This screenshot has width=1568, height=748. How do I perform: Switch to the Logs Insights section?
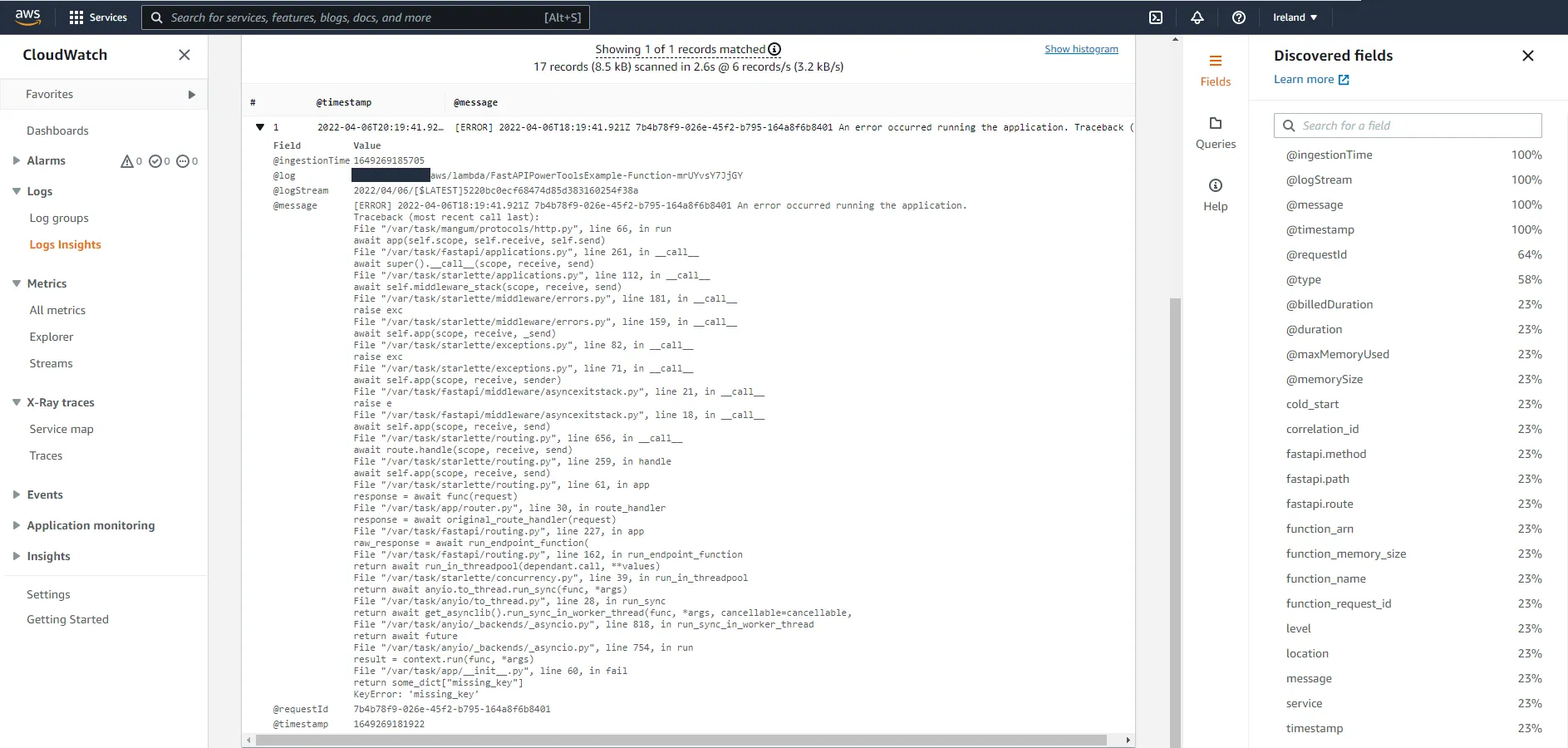click(x=66, y=244)
